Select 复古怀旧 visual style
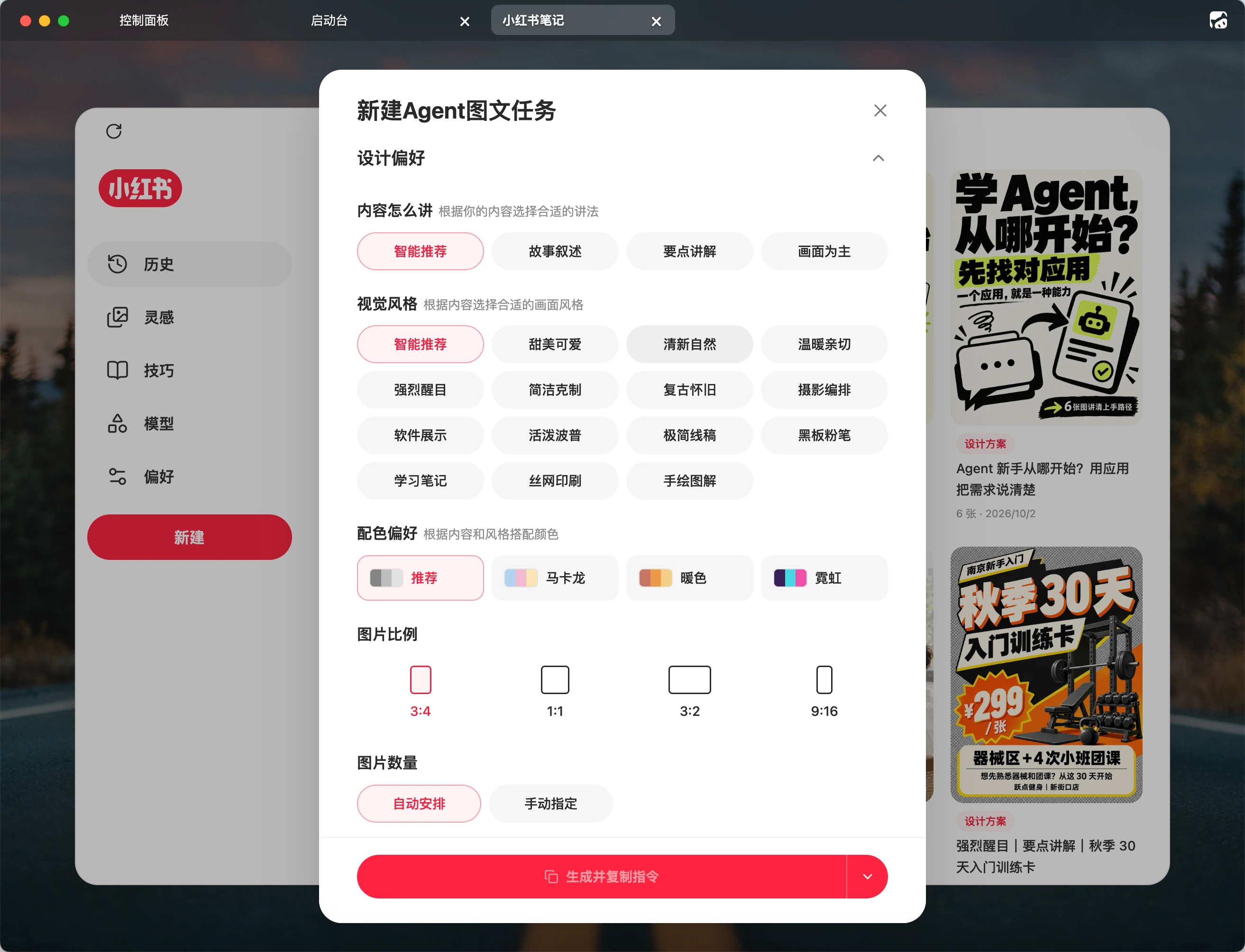Screen dimensions: 1245x952 point(690,390)
